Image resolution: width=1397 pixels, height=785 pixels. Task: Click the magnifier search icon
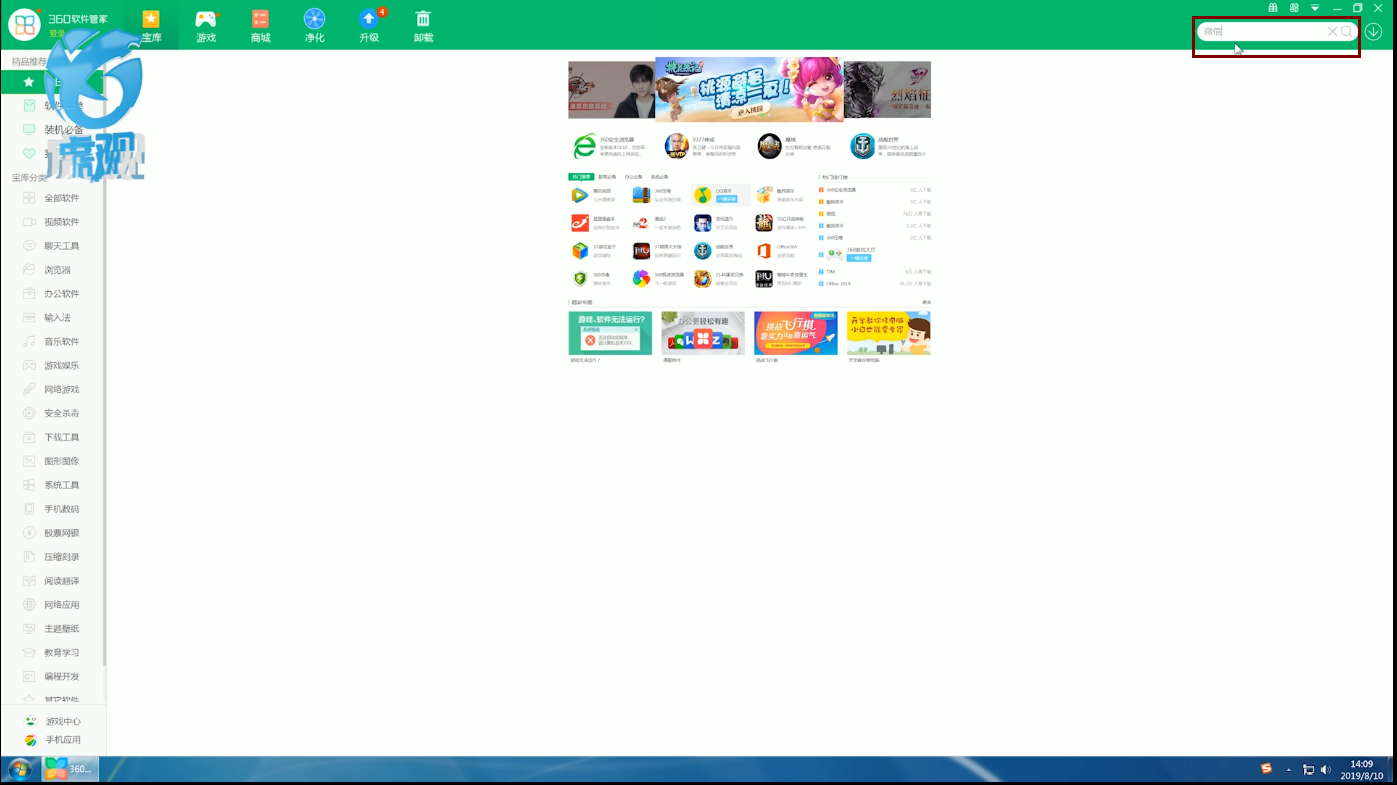pyautogui.click(x=1347, y=32)
